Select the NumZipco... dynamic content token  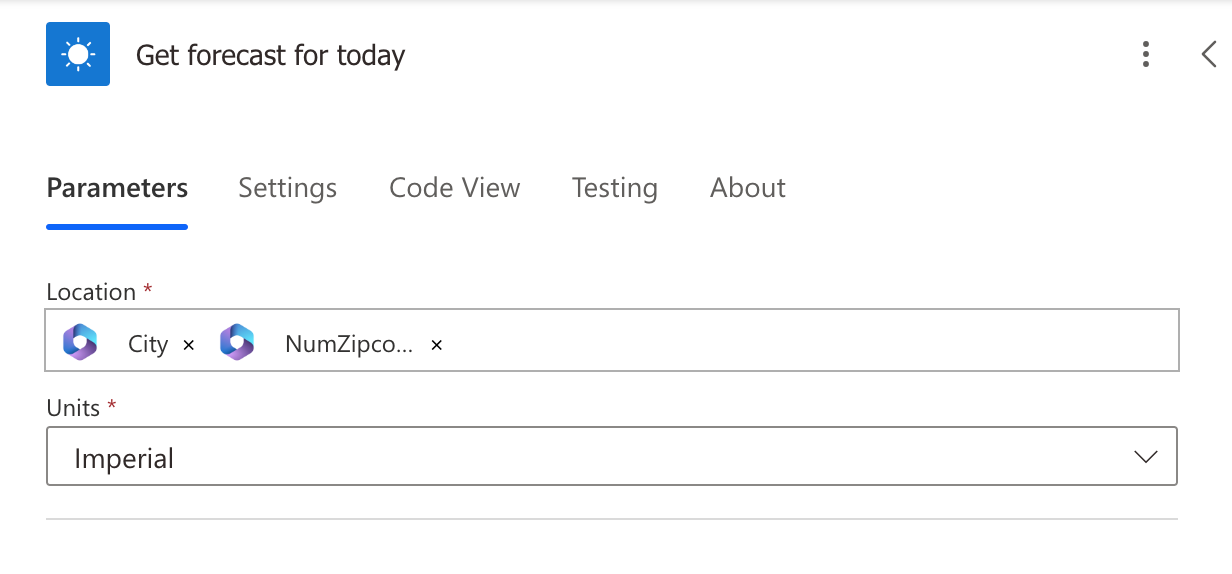349,345
